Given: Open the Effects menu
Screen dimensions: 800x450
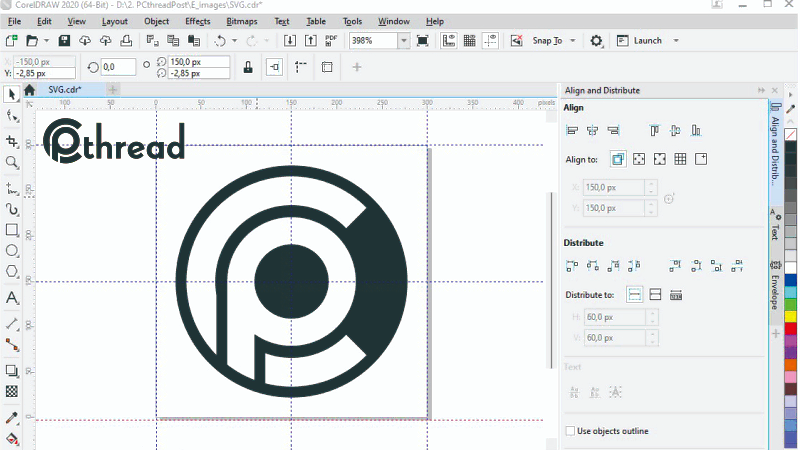Looking at the screenshot, I should [197, 21].
